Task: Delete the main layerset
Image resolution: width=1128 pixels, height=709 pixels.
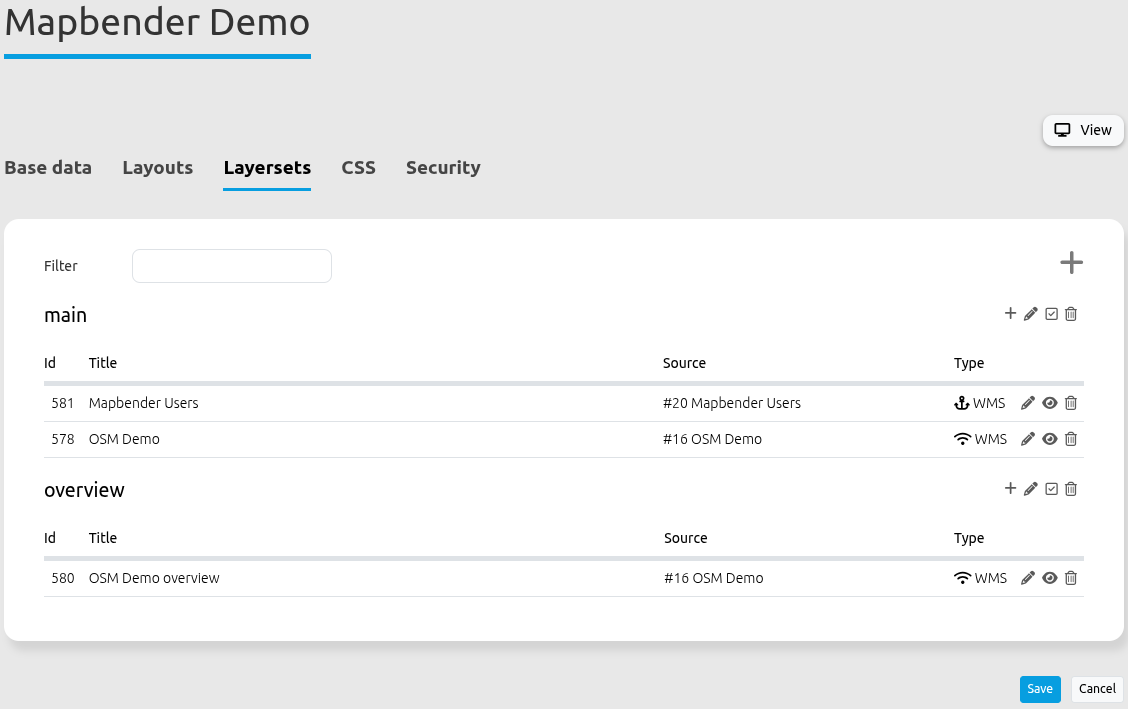Action: 1071,314
